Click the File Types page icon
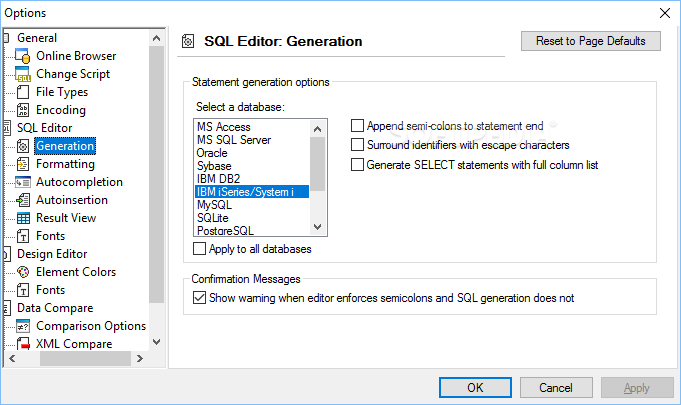The width and height of the screenshot is (681, 405). [23, 92]
